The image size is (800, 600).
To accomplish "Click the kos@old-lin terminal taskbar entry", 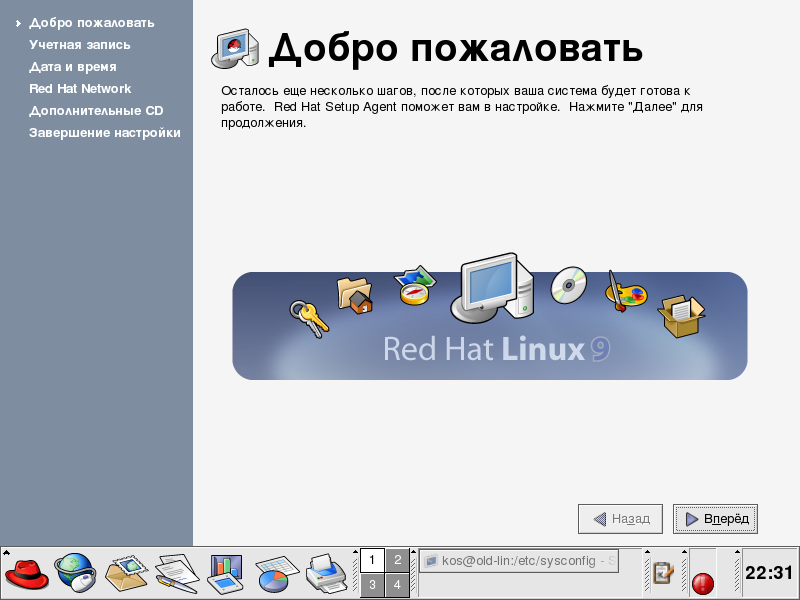I will click(519, 562).
